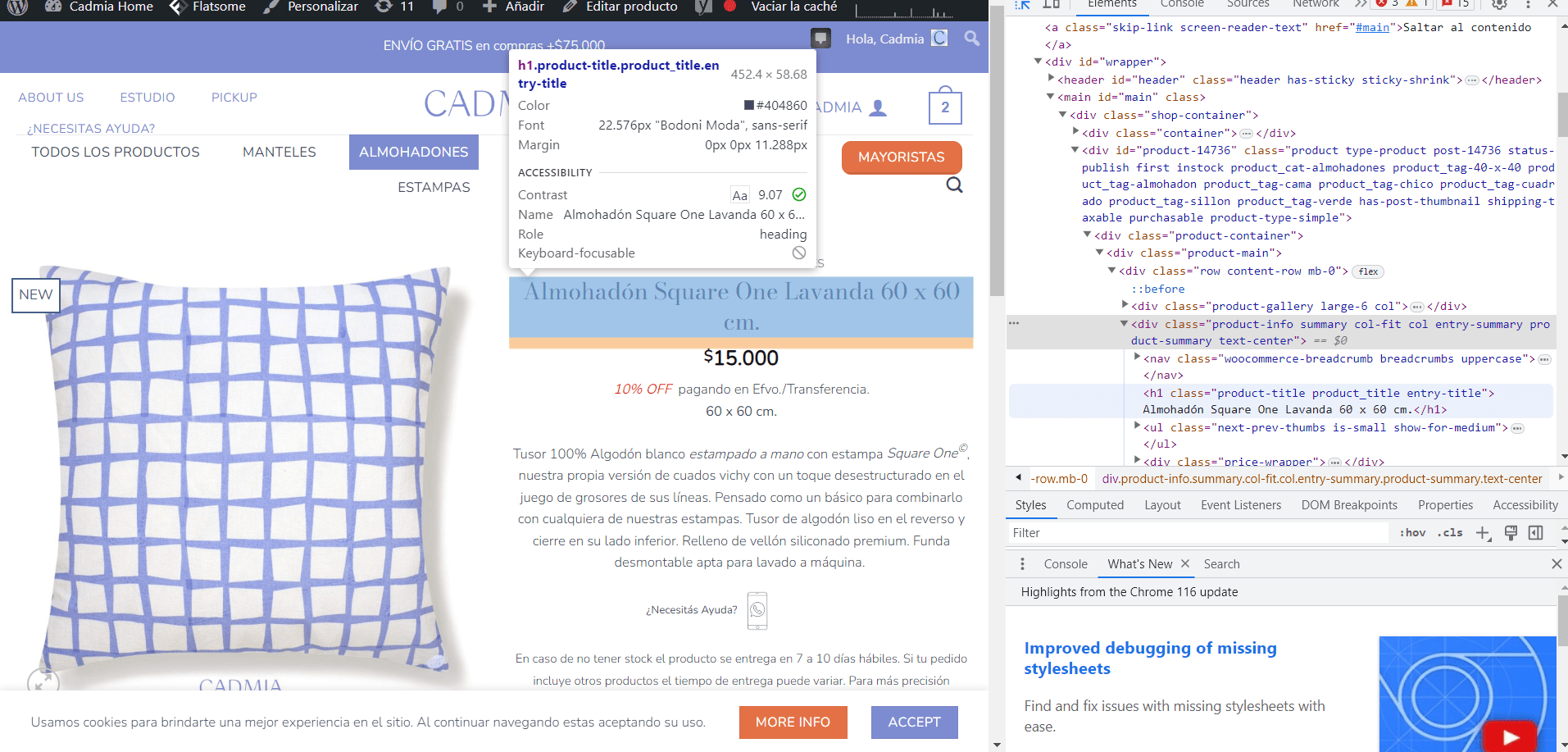
Task: Click the admin bar search magnifier
Action: (x=972, y=38)
